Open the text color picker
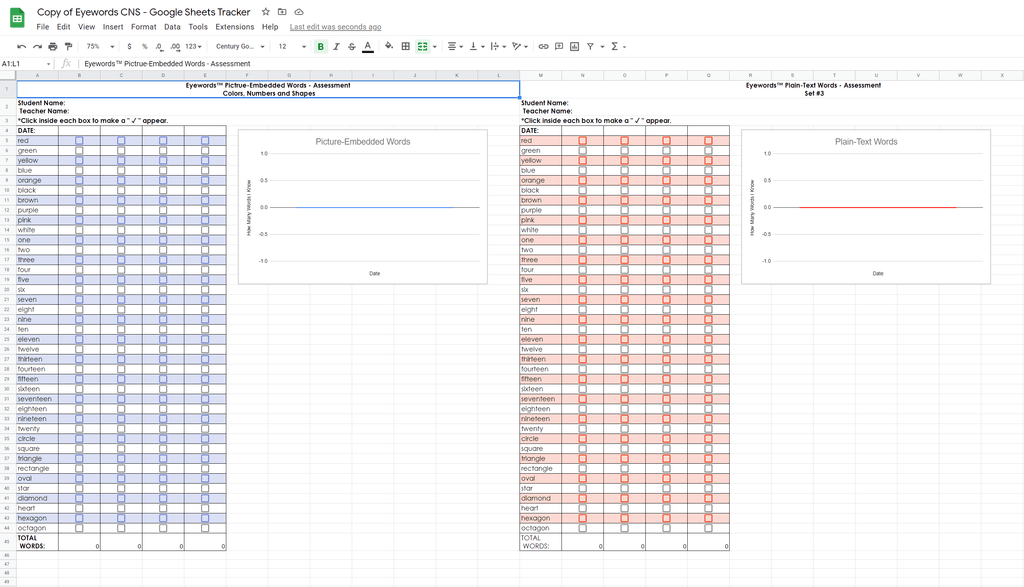The image size is (1024, 587). (x=368, y=46)
